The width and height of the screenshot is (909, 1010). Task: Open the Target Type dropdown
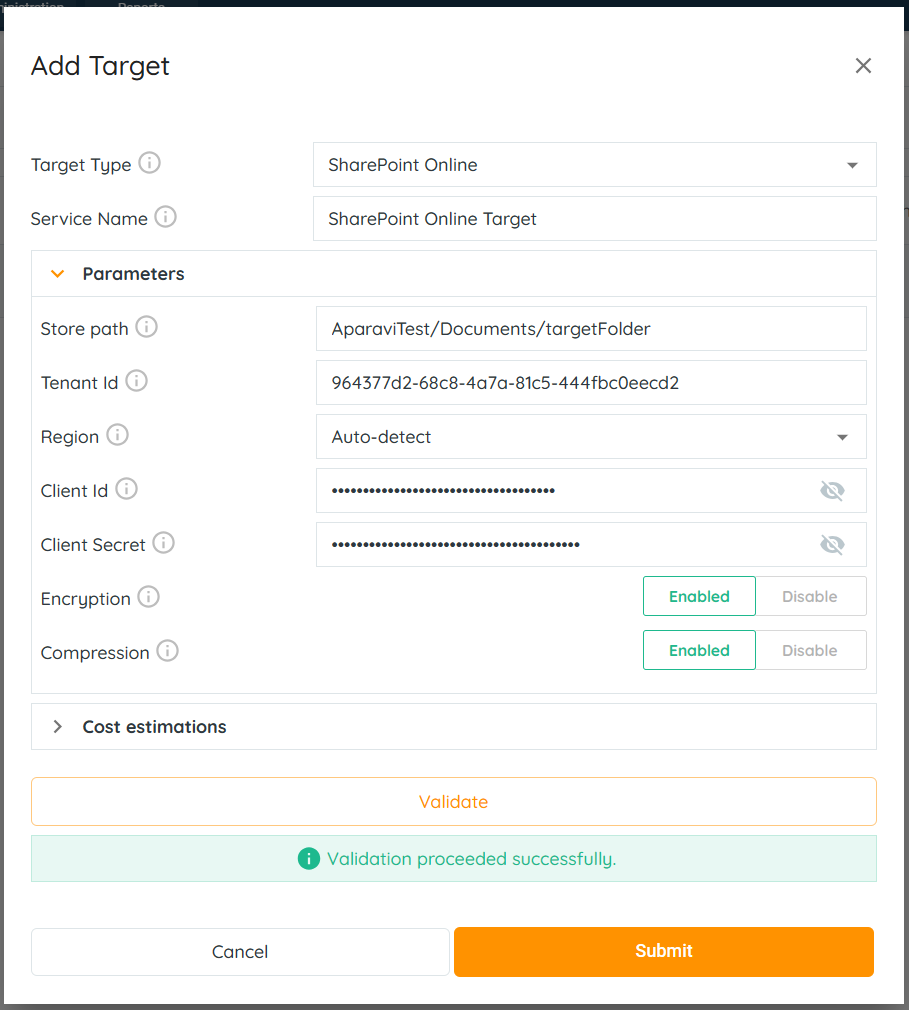tap(852, 165)
